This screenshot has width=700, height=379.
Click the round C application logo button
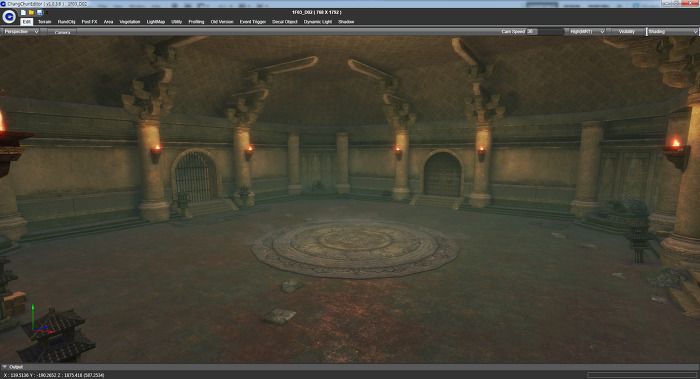pos(9,17)
